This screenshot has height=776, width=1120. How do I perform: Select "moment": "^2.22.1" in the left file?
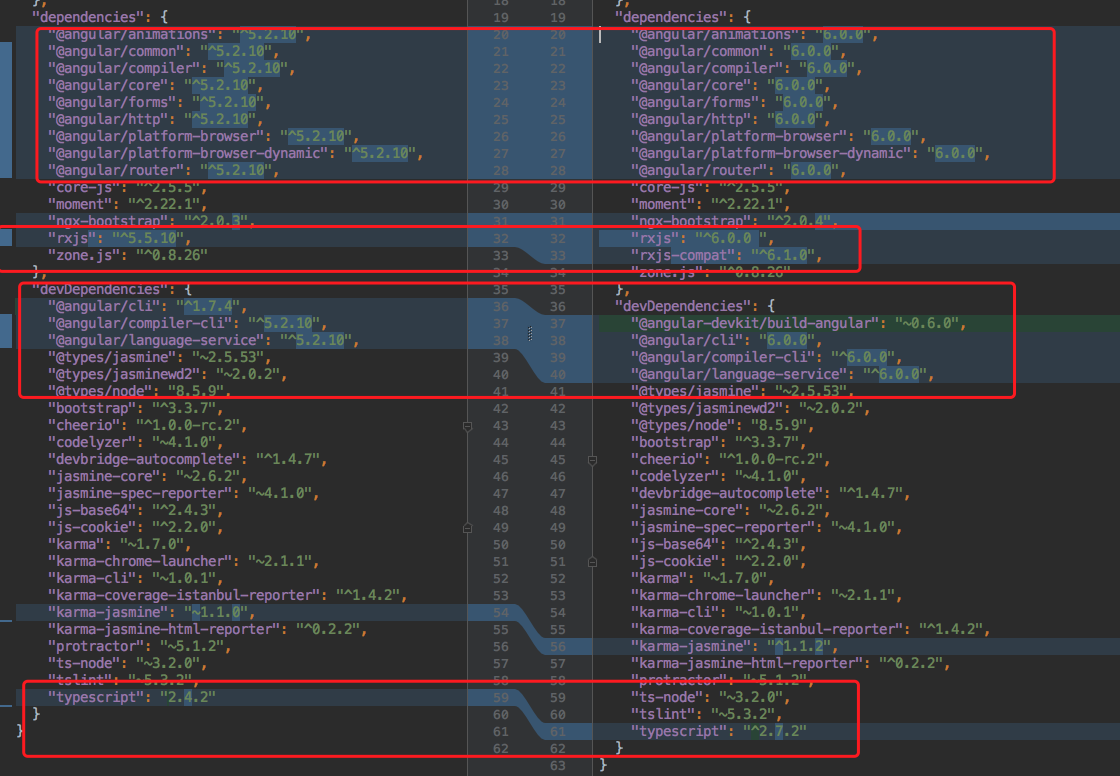pos(127,204)
